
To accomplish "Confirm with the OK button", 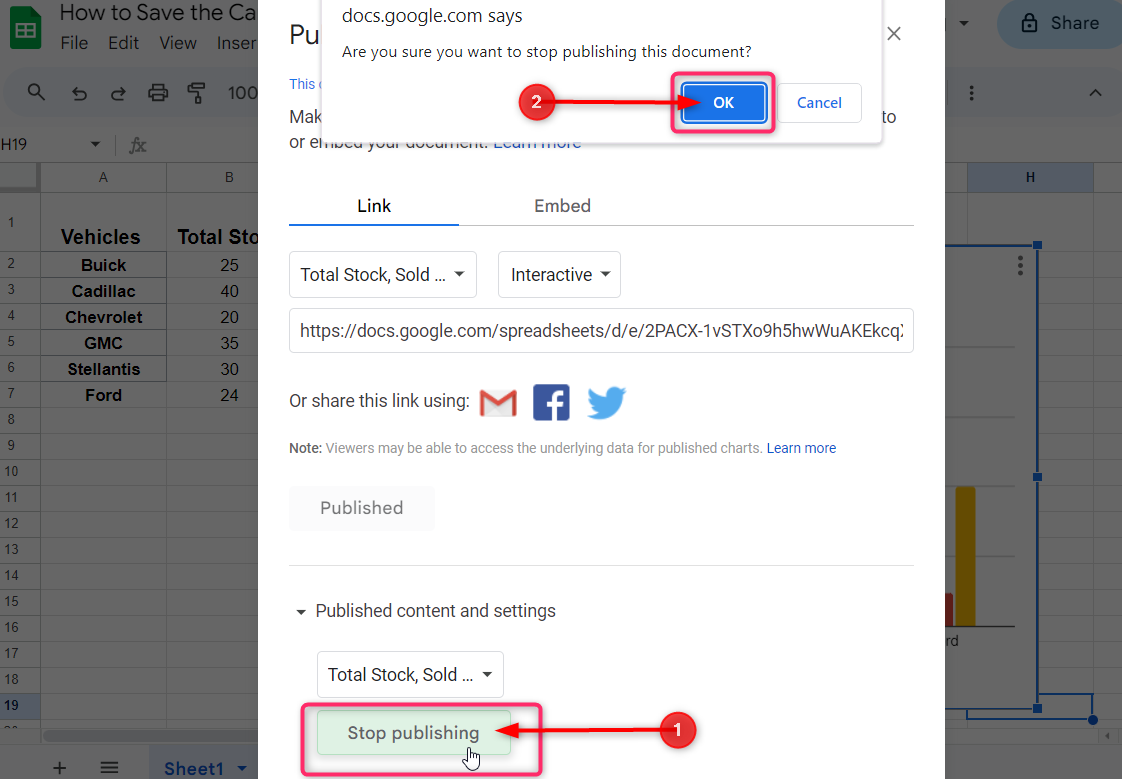I will 723,103.
